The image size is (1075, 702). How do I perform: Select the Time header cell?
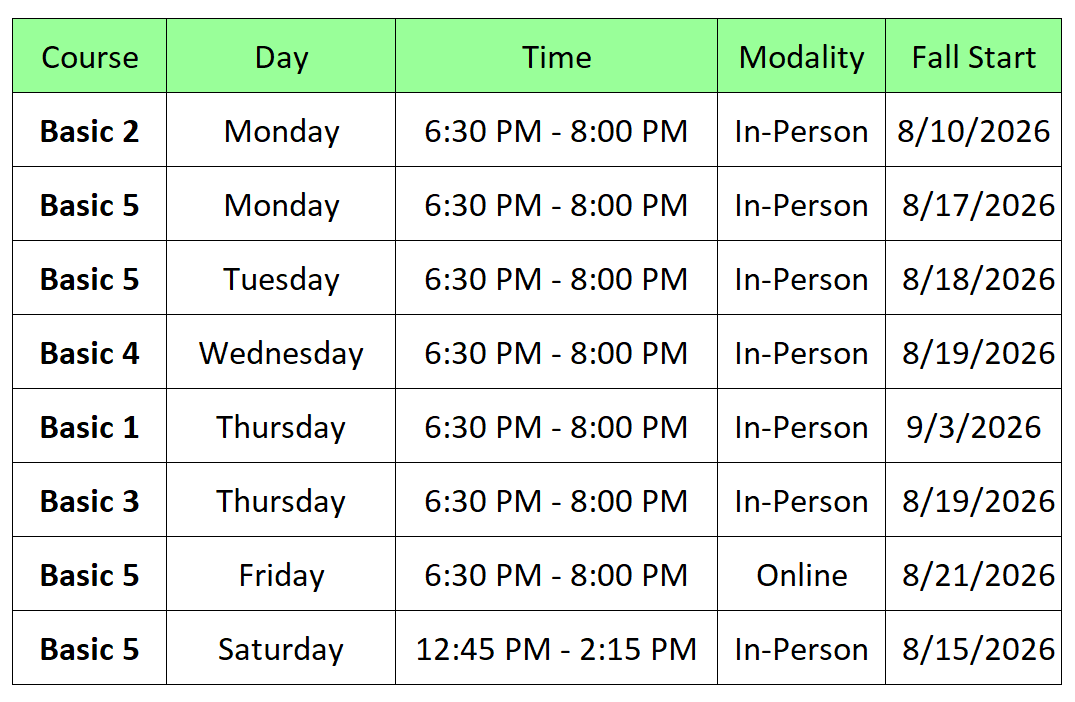tap(556, 56)
